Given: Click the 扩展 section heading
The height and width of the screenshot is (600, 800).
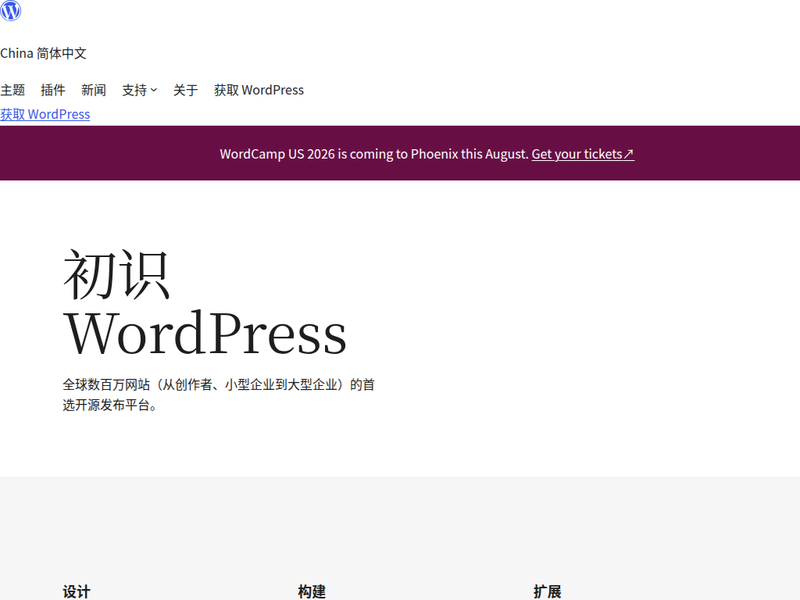Looking at the screenshot, I should (x=547, y=591).
